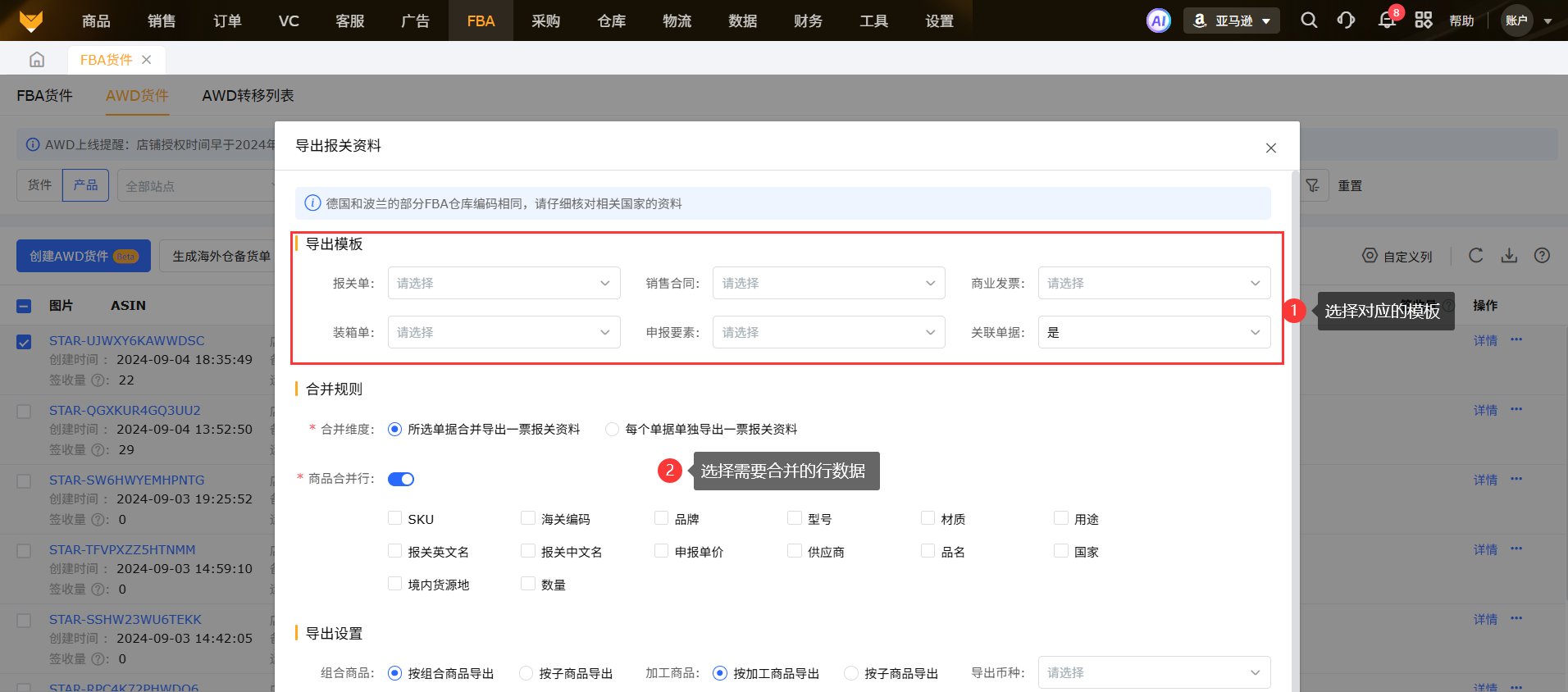Viewport: 1568px width, 692px height.
Task: Tick the 海关编码 checkbox
Action: pos(528,518)
